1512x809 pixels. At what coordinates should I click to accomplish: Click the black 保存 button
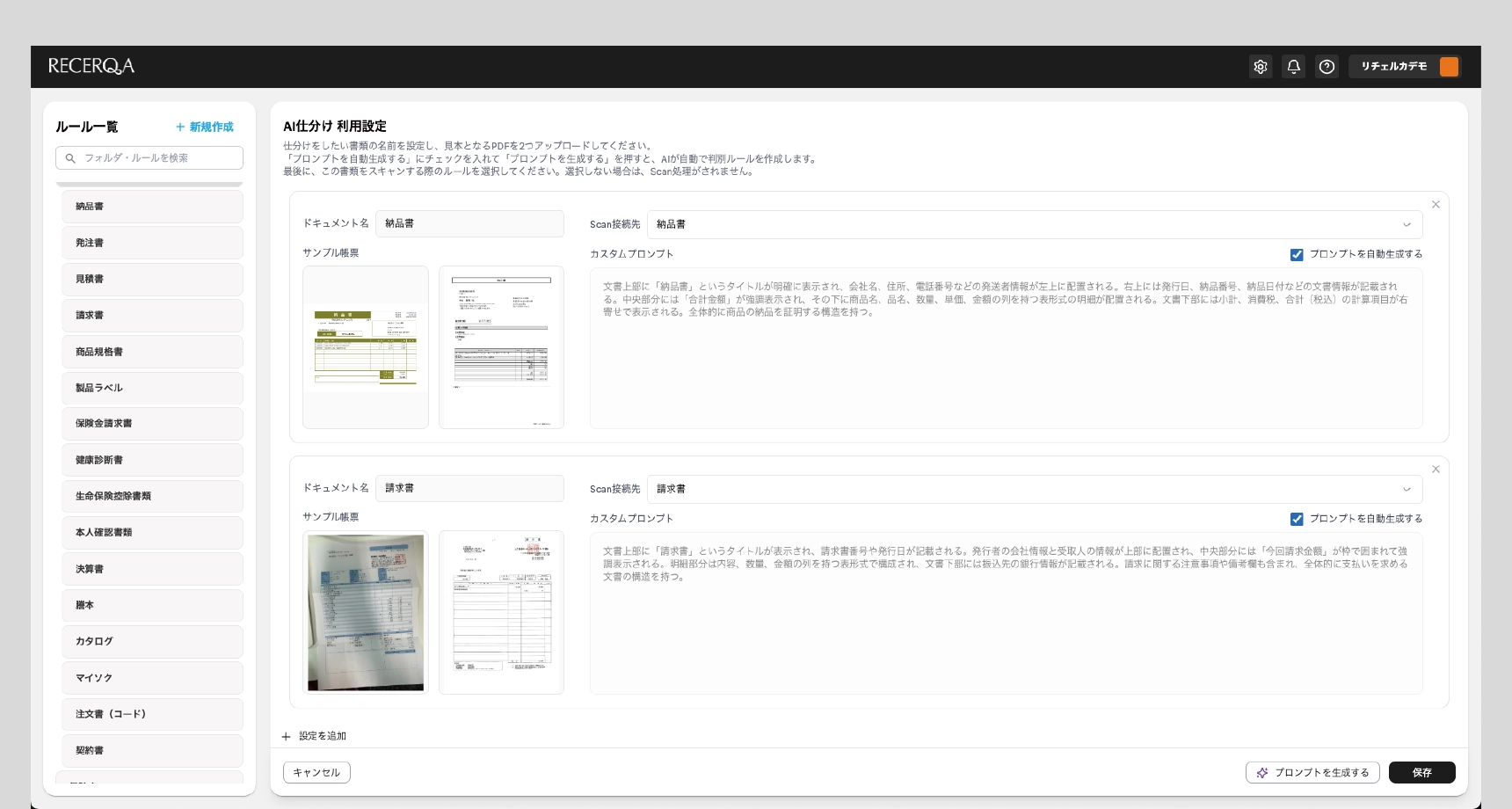point(1421,772)
